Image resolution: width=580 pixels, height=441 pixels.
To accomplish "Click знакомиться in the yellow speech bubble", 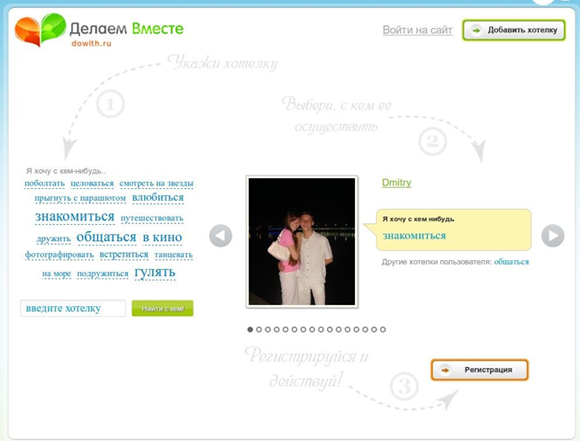I will (x=414, y=236).
